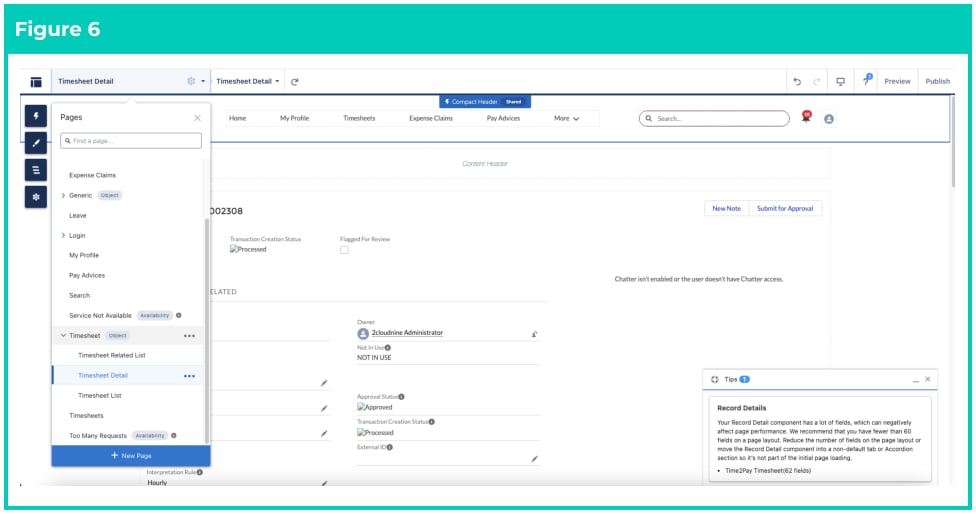
Task: Click the info icon beside Approval Status
Action: [x=401, y=396]
